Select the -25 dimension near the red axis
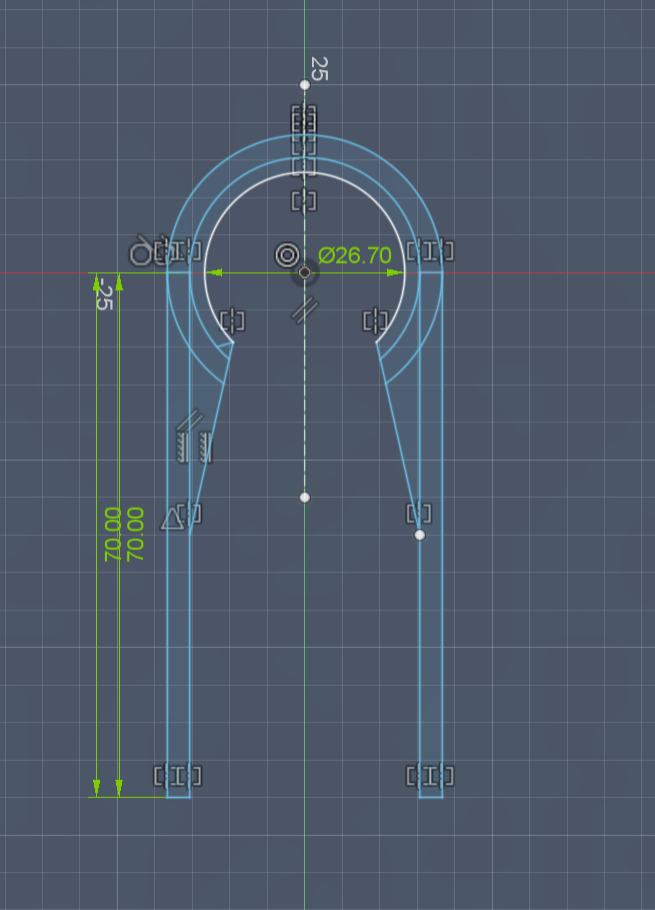Screen dimensions: 655x910 coord(103,294)
